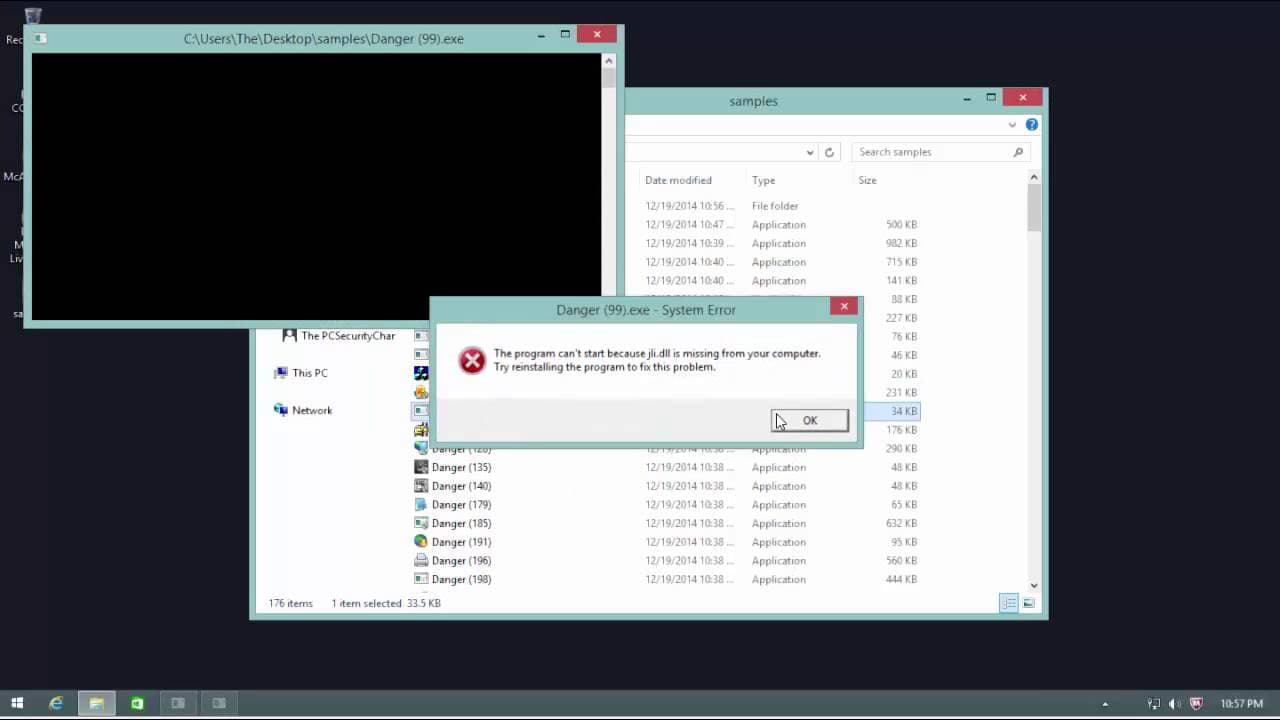Viewport: 1280px width, 720px height.
Task: Show hidden system tray icons
Action: (x=1105, y=704)
